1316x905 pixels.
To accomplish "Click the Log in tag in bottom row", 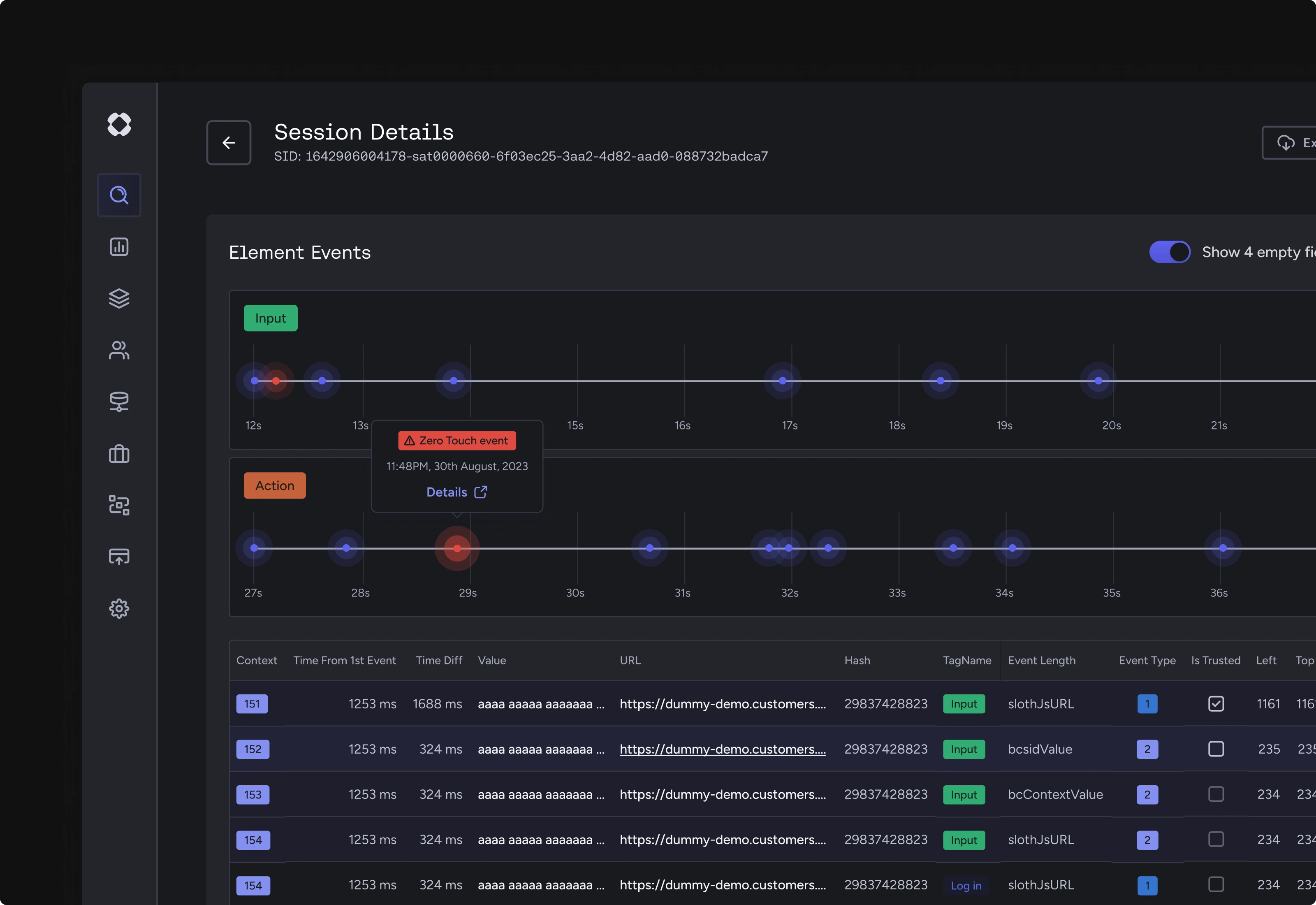I will click(x=966, y=885).
